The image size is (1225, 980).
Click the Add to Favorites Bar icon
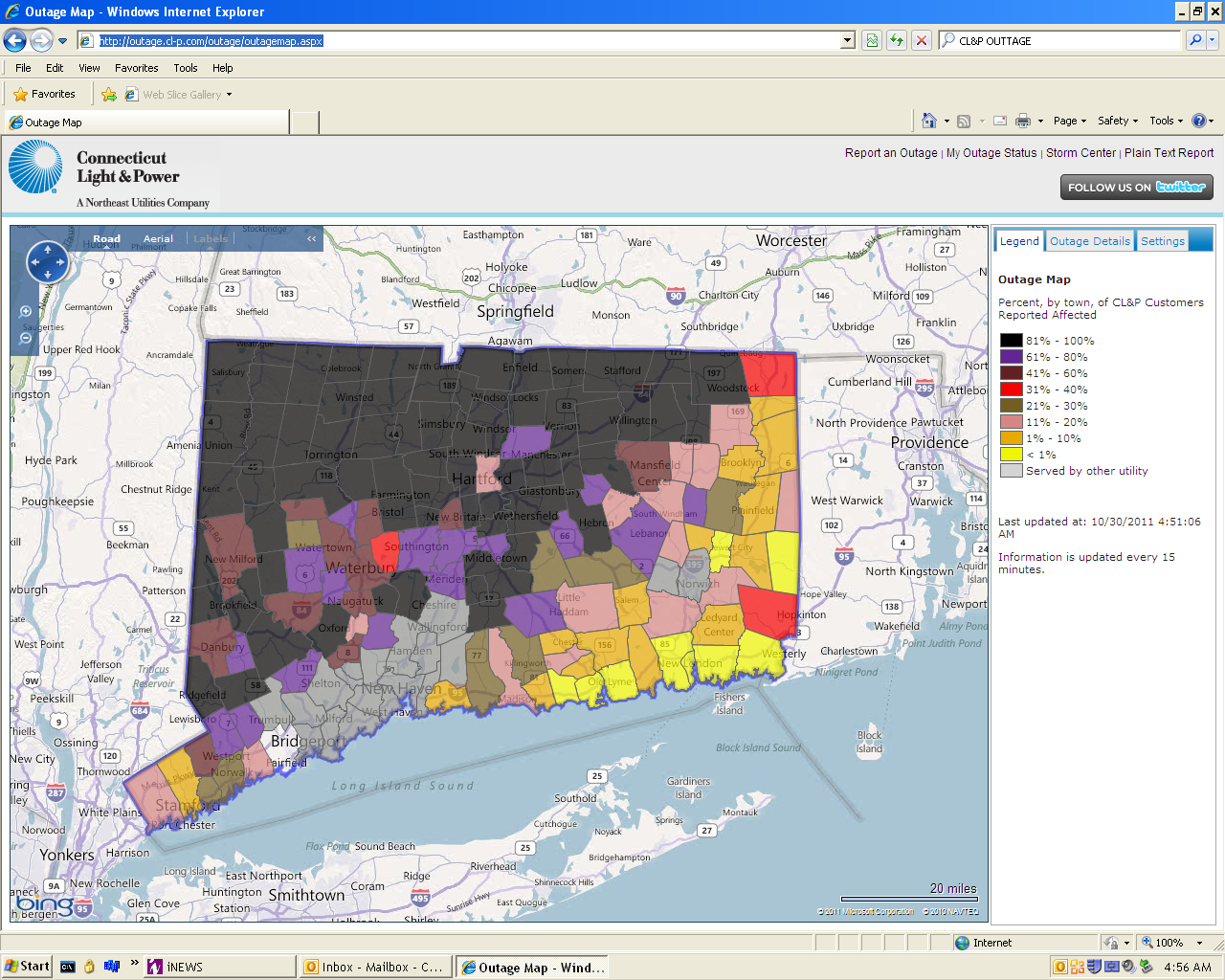coord(109,95)
